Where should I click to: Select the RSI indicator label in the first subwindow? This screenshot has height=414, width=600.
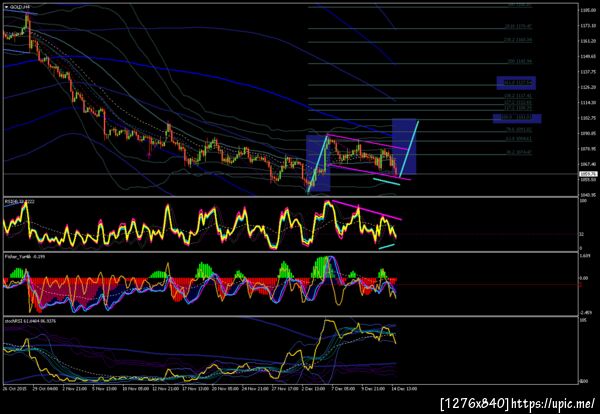point(19,201)
